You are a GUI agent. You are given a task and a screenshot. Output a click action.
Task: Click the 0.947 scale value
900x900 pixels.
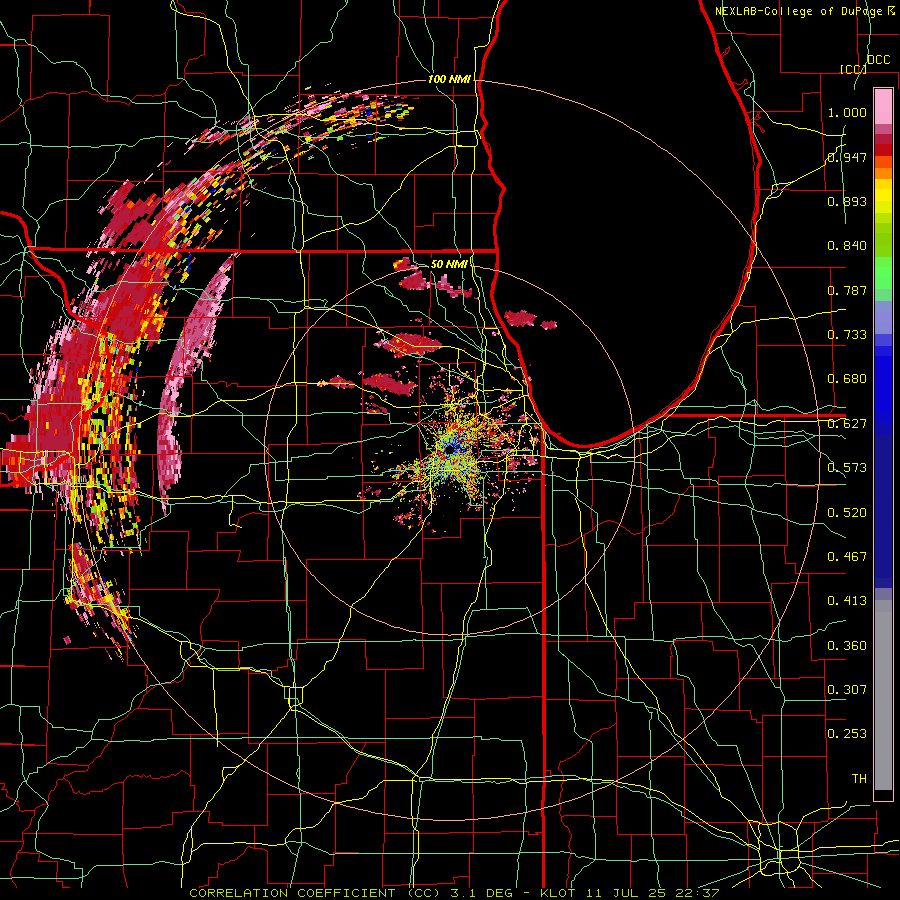click(847, 157)
